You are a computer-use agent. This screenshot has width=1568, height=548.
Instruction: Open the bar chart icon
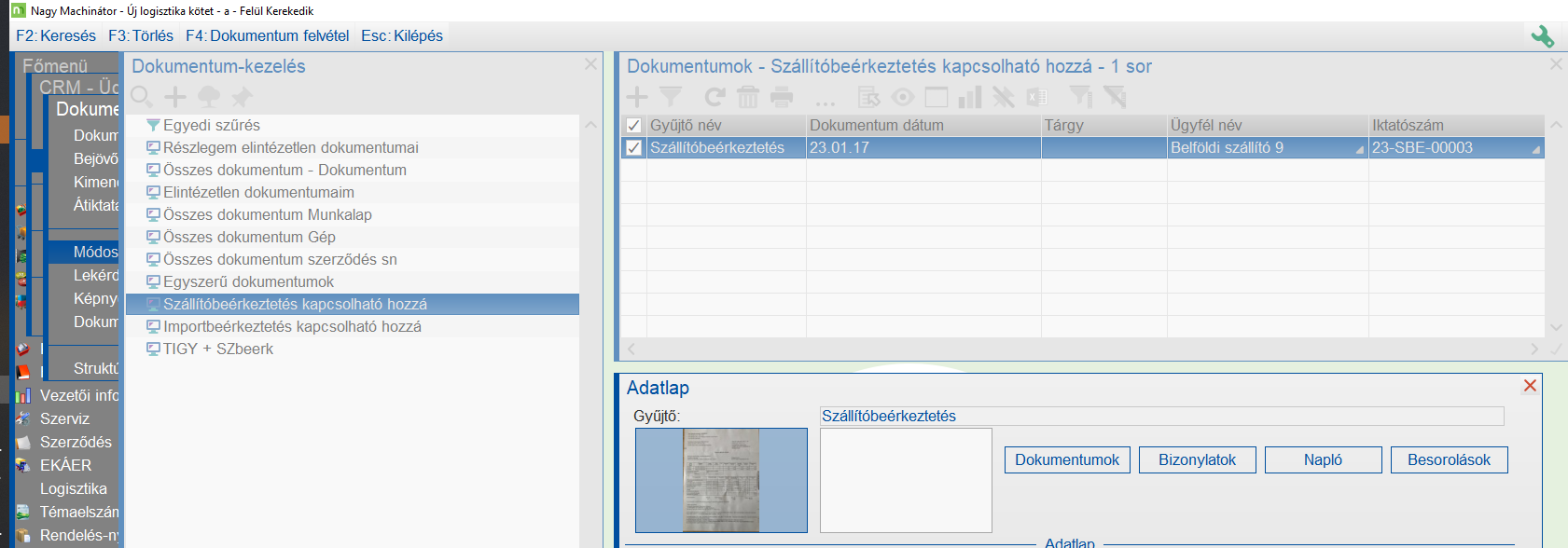pyautogui.click(x=970, y=97)
